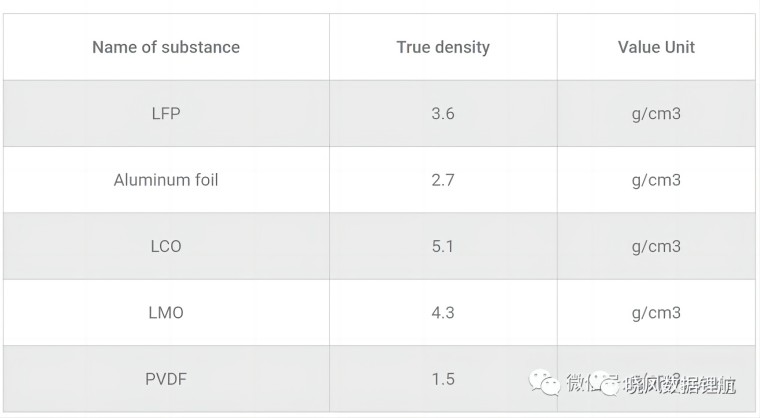This screenshot has height=418, width=760.
Task: Click the 1.5 density value
Action: point(443,379)
